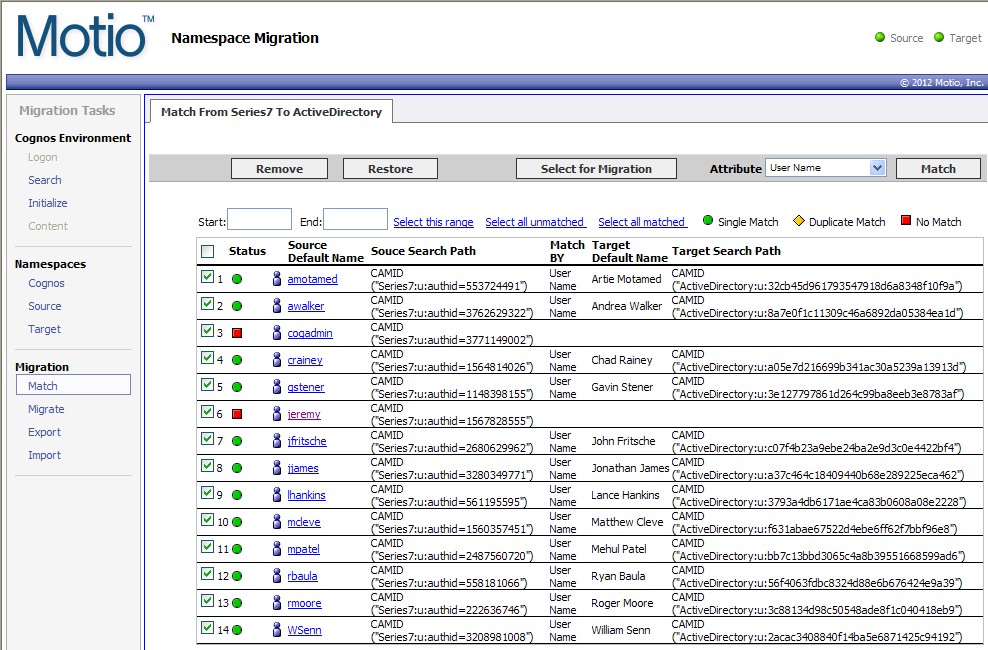Open Import in the Migration section
Viewport: 988px width, 650px height.
pos(44,455)
